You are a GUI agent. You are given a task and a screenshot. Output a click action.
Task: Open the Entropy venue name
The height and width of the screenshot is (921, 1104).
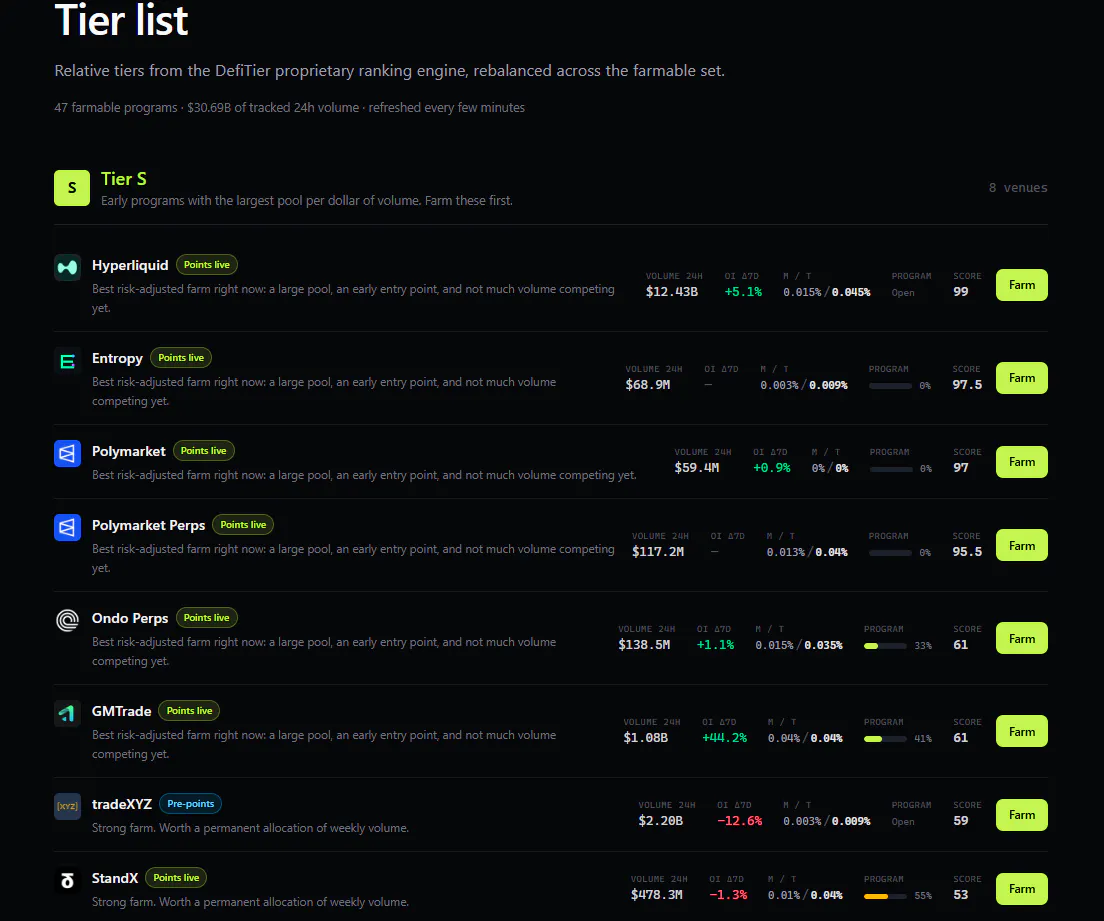point(117,358)
